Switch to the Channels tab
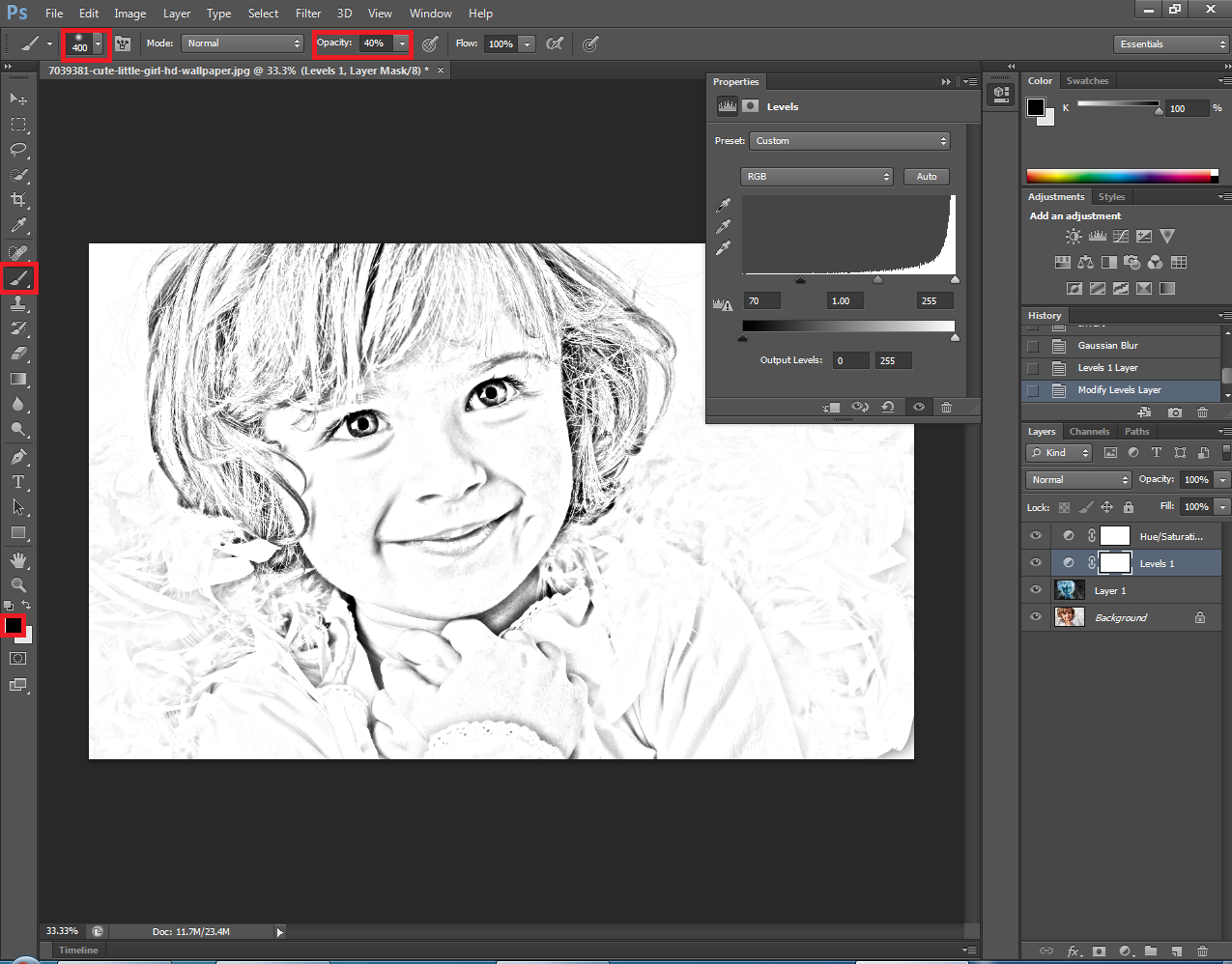 [1089, 432]
